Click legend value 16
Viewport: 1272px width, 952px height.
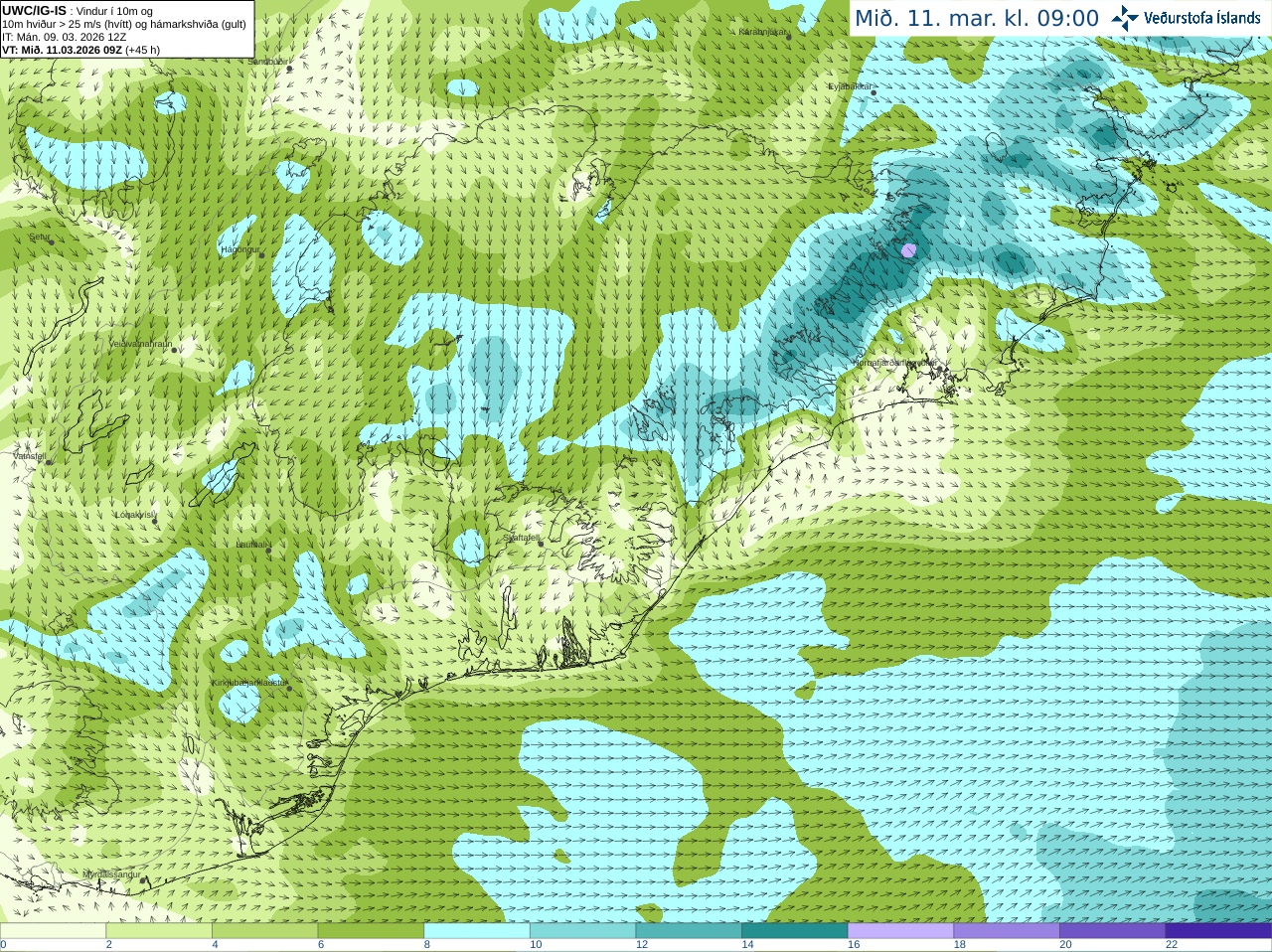[x=854, y=945]
